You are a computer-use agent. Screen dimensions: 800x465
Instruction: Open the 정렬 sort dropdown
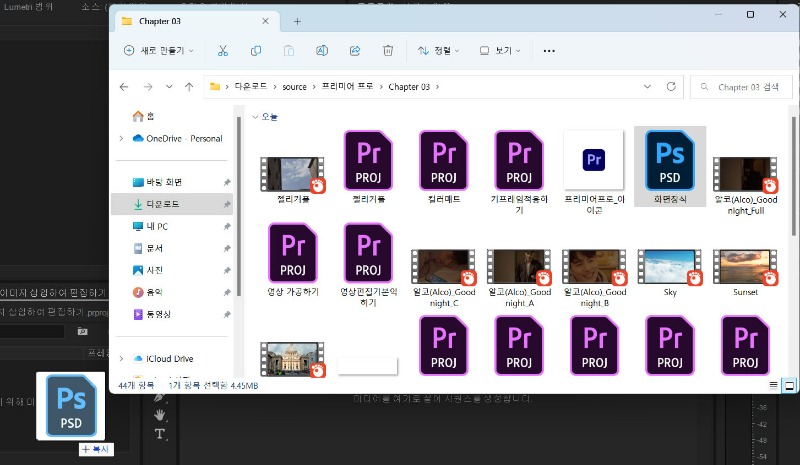pyautogui.click(x=439, y=51)
